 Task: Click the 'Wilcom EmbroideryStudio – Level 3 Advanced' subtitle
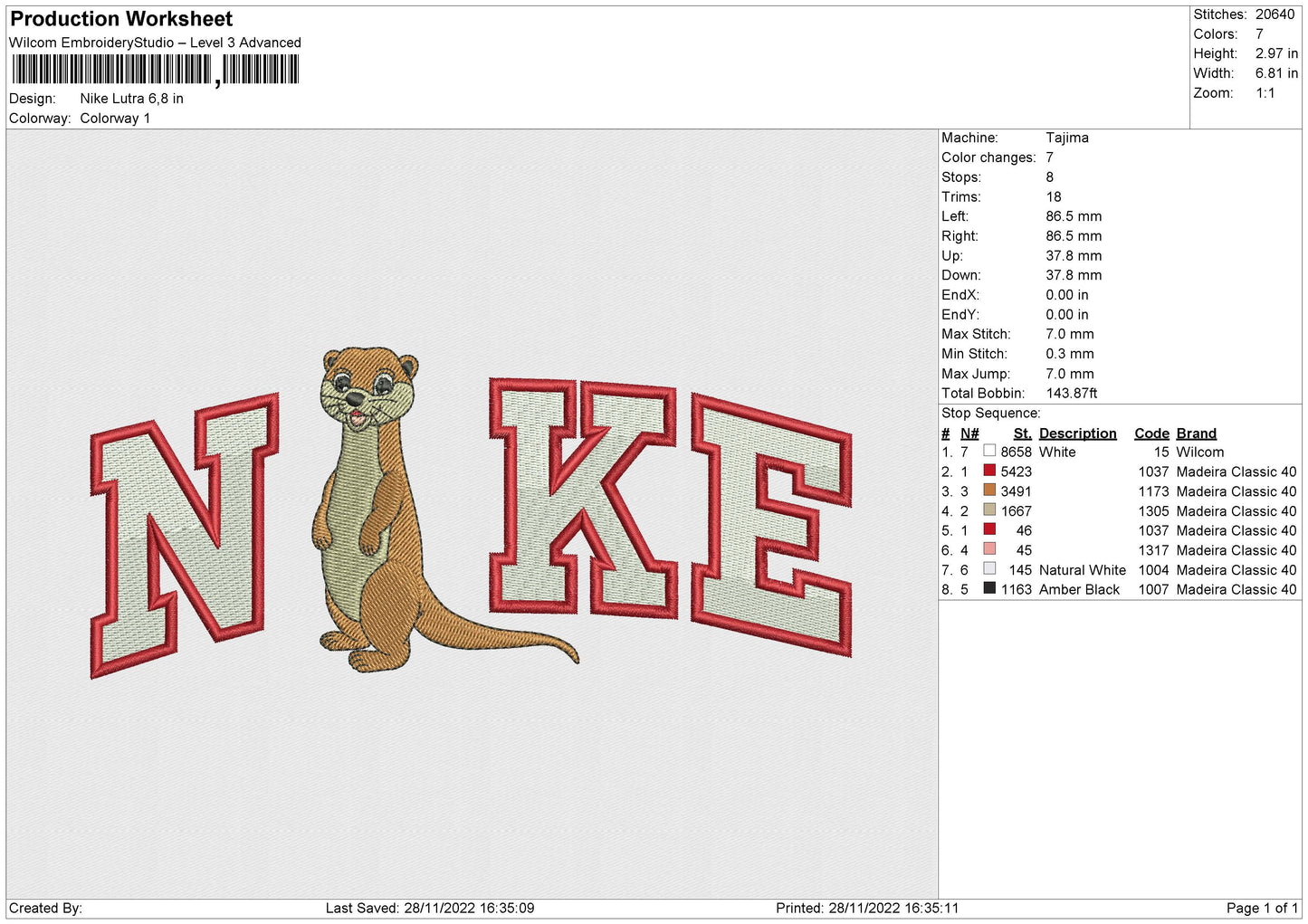pos(155,43)
